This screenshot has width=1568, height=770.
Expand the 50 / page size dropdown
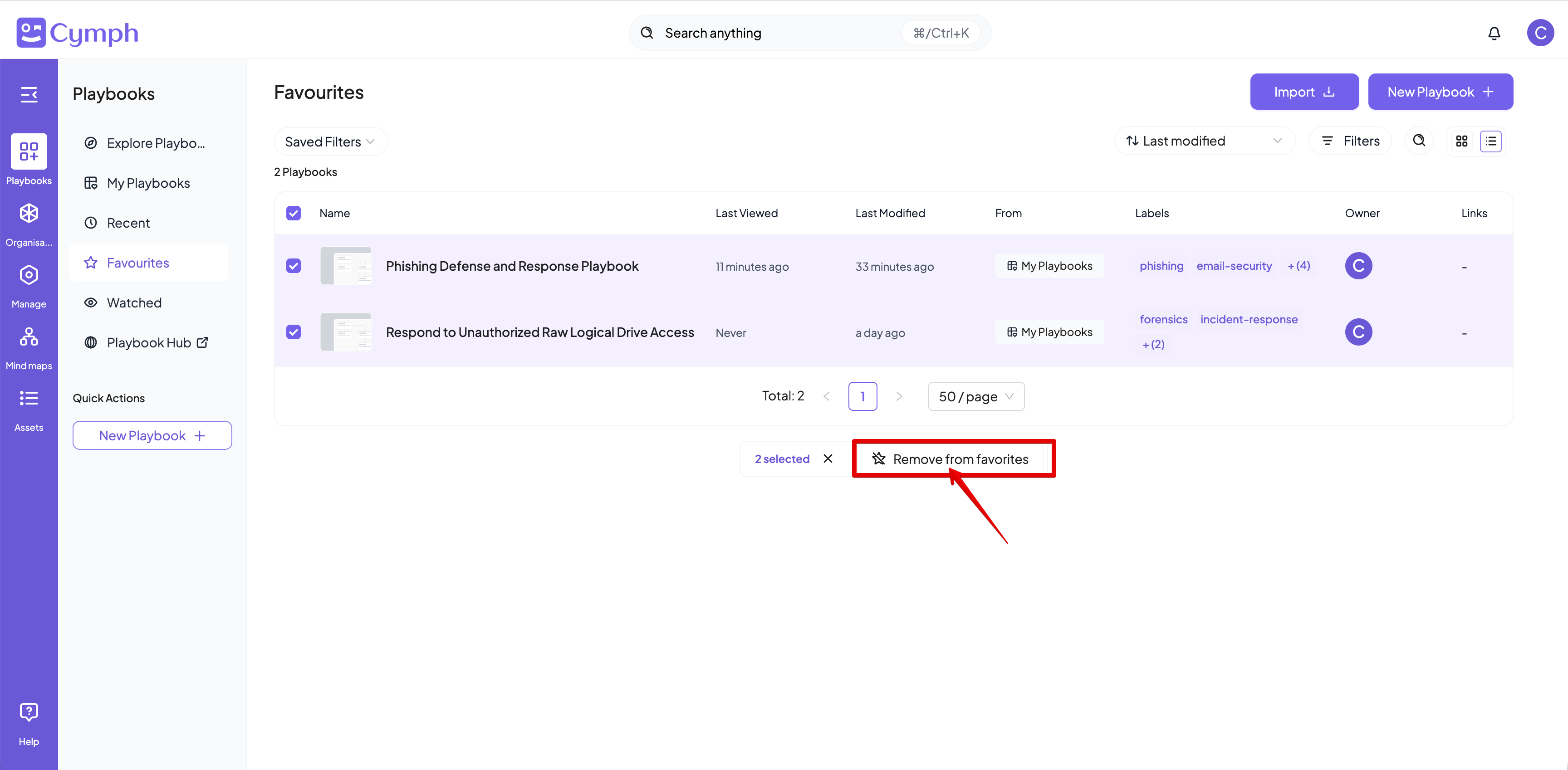click(x=976, y=396)
